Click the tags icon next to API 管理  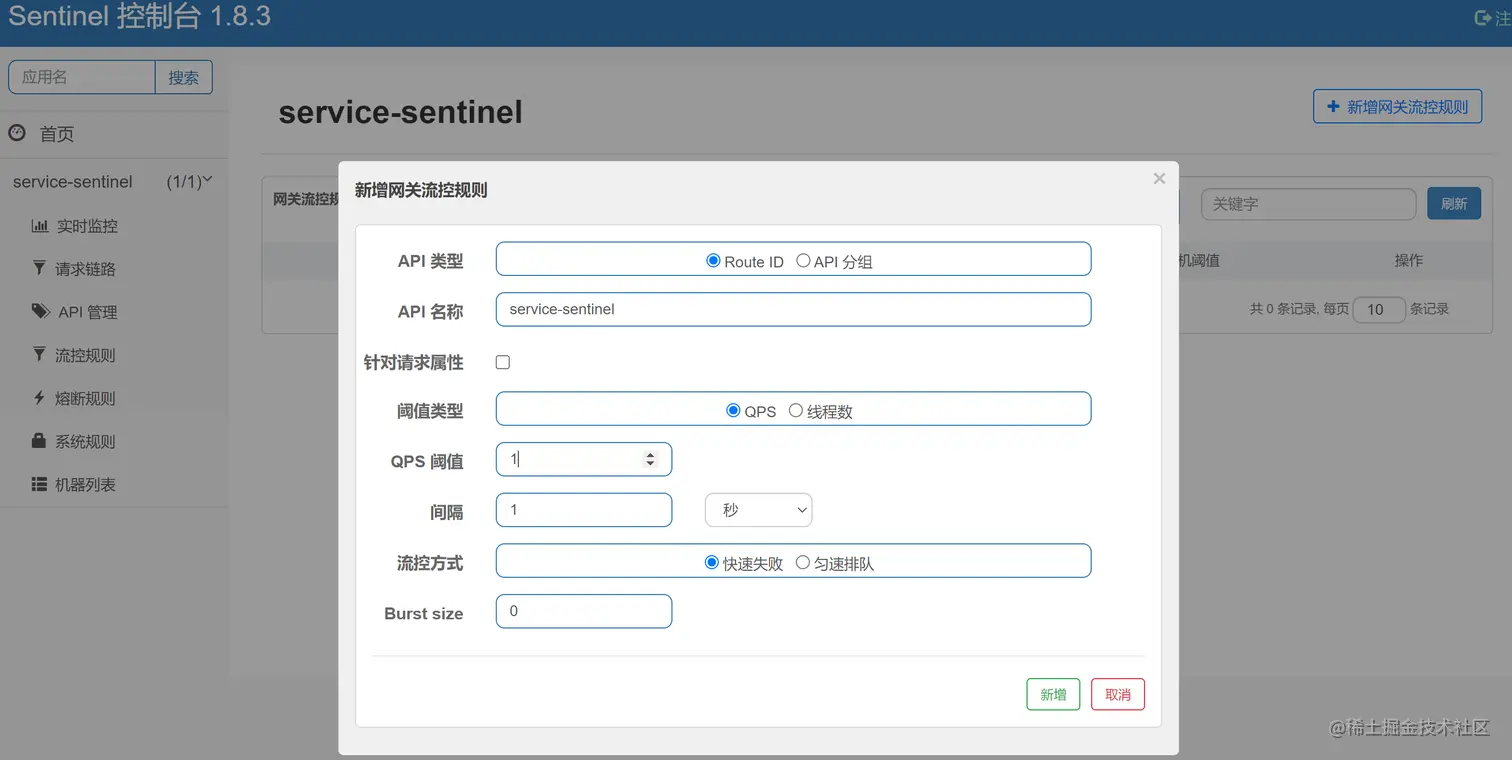pyautogui.click(x=41, y=311)
